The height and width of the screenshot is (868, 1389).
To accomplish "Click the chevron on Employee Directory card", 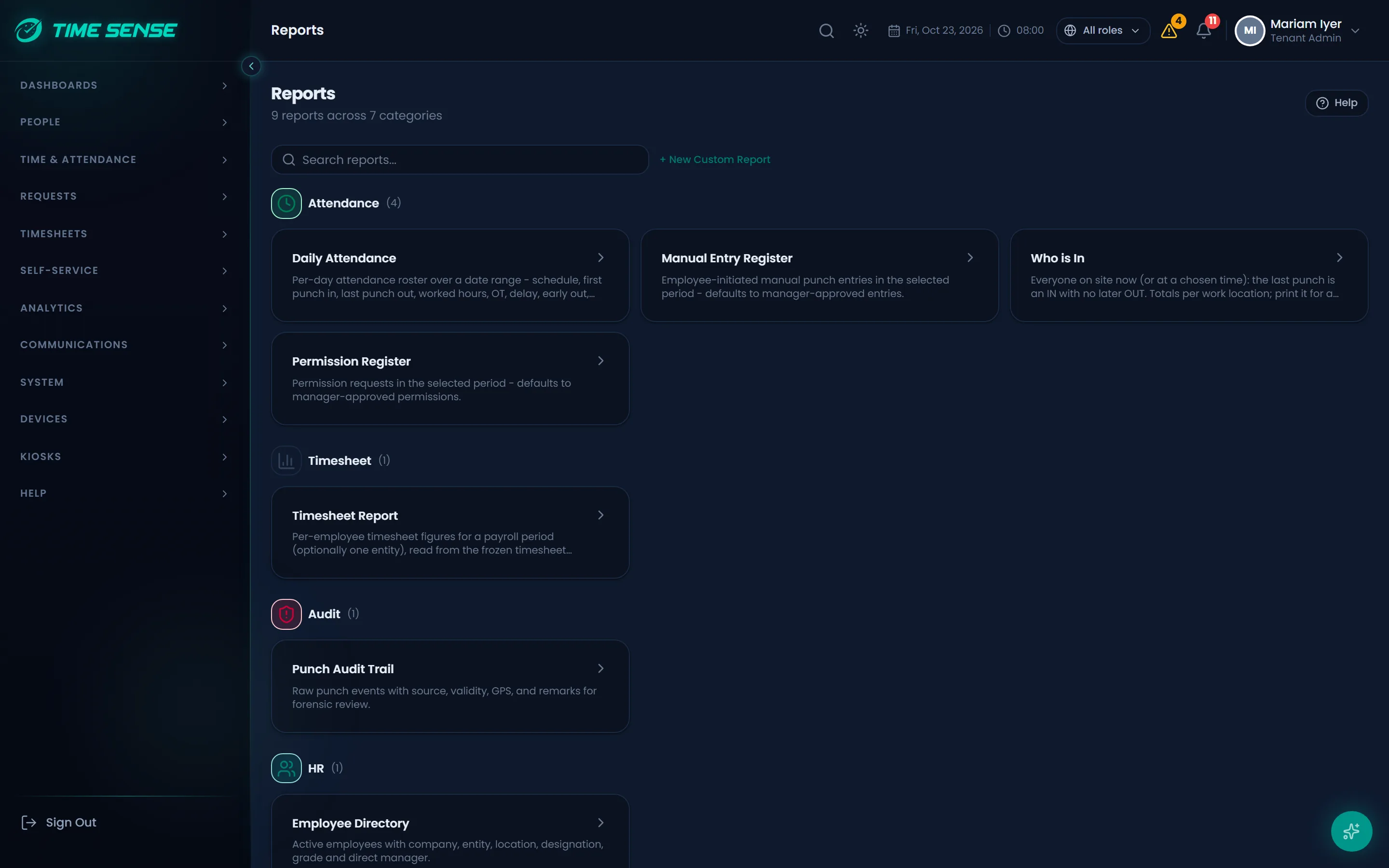I will click(600, 823).
